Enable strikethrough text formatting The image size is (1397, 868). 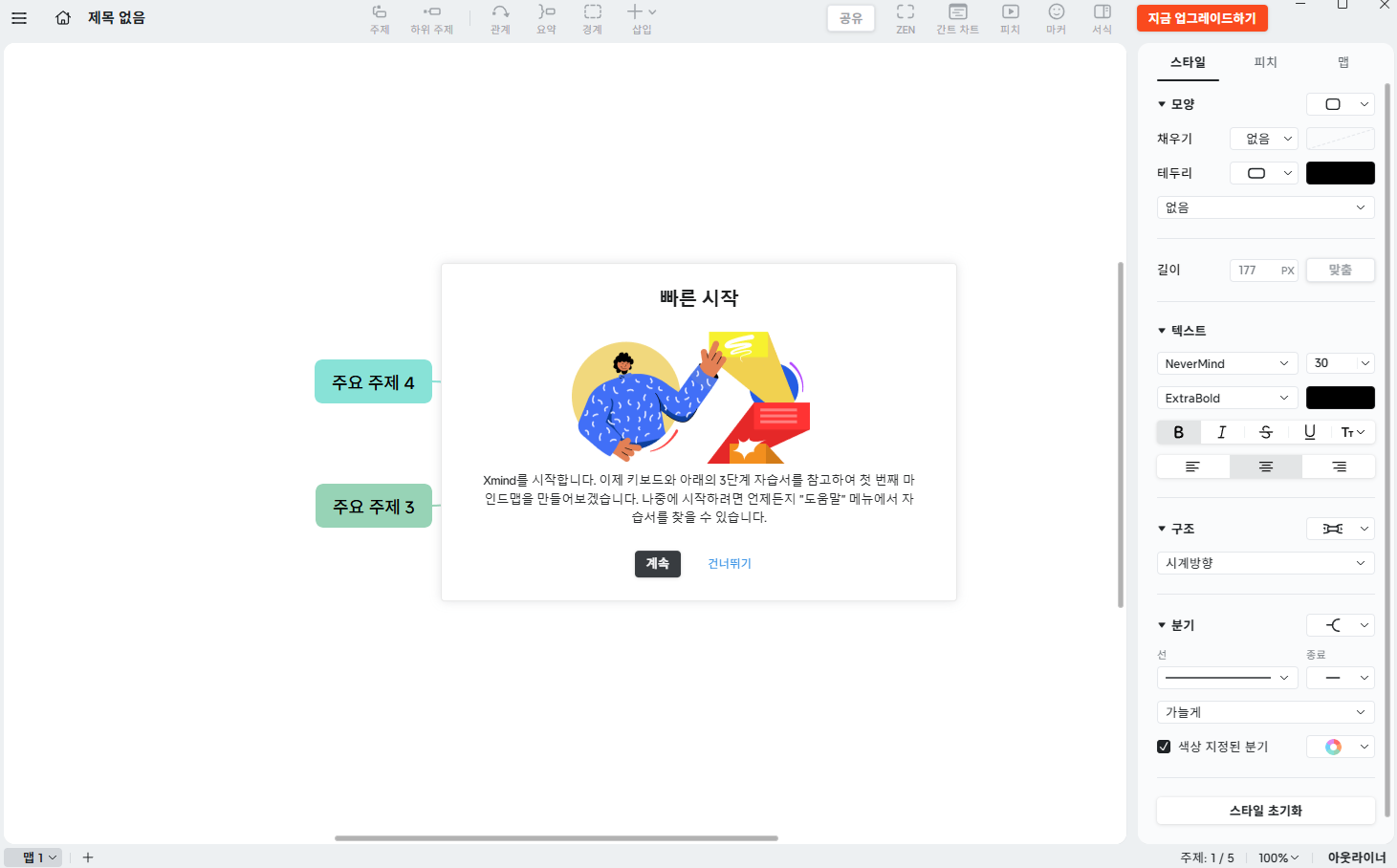[1265, 431]
